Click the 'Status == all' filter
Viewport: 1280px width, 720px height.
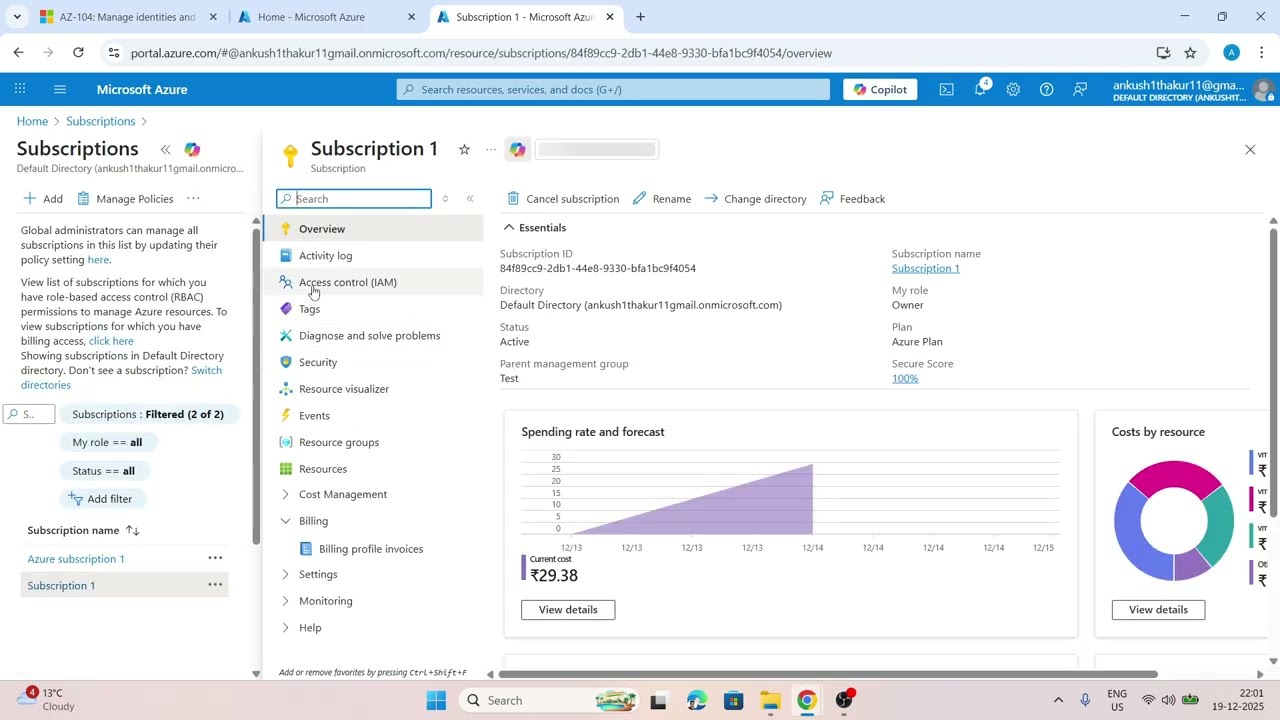click(x=104, y=471)
